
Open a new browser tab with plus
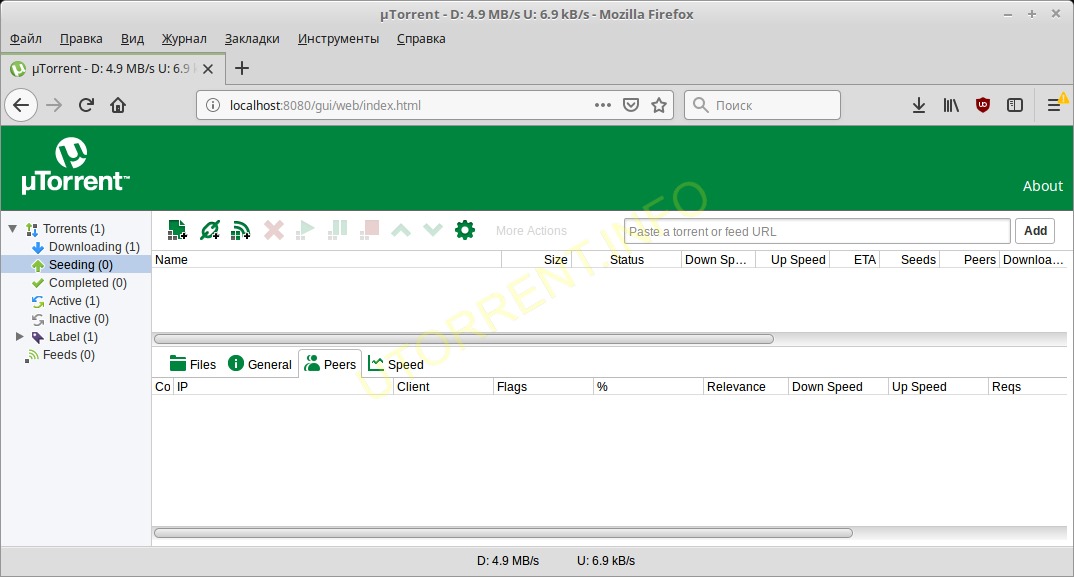pyautogui.click(x=242, y=68)
